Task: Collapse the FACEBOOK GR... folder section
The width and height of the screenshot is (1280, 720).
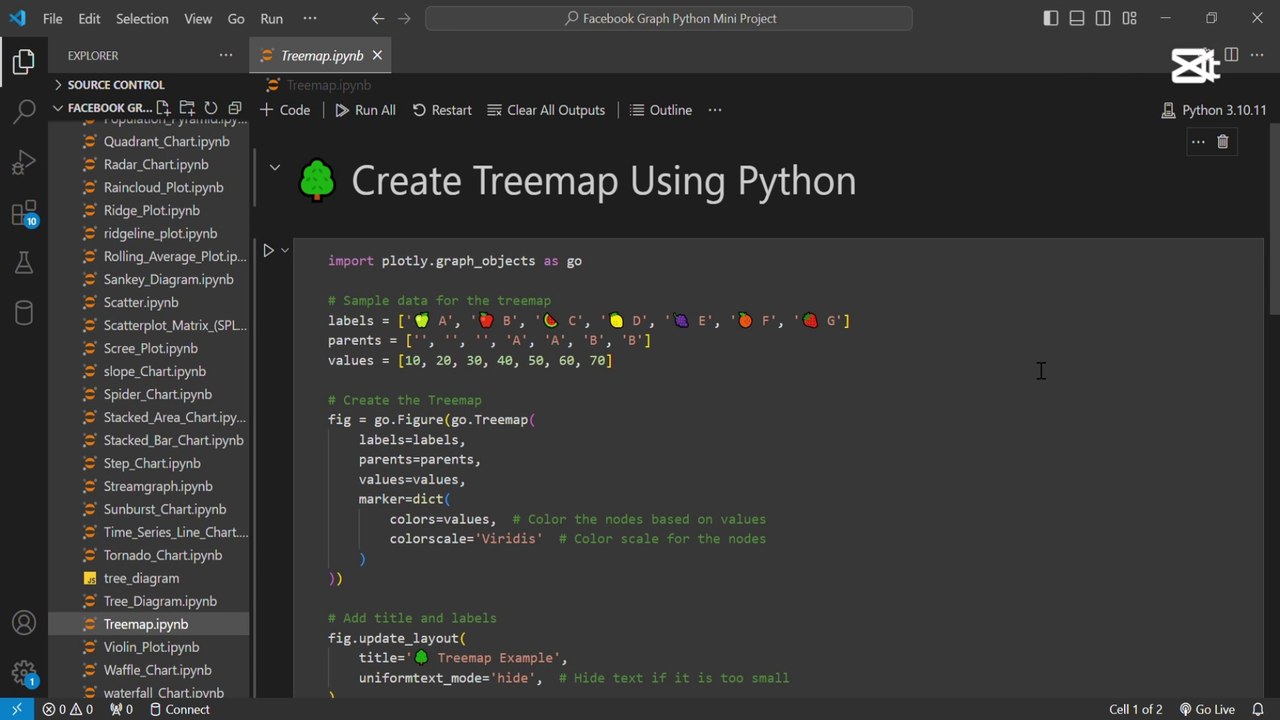Action: click(103, 108)
